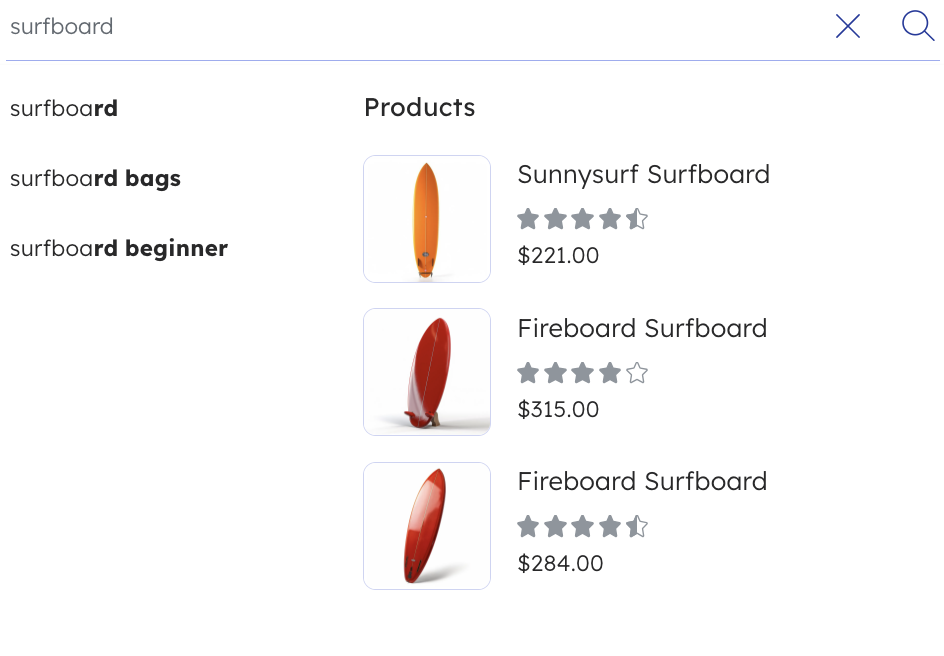Open the orange Sunnysurf Surfboard thumbnail
The width and height of the screenshot is (944, 656).
[x=427, y=219]
